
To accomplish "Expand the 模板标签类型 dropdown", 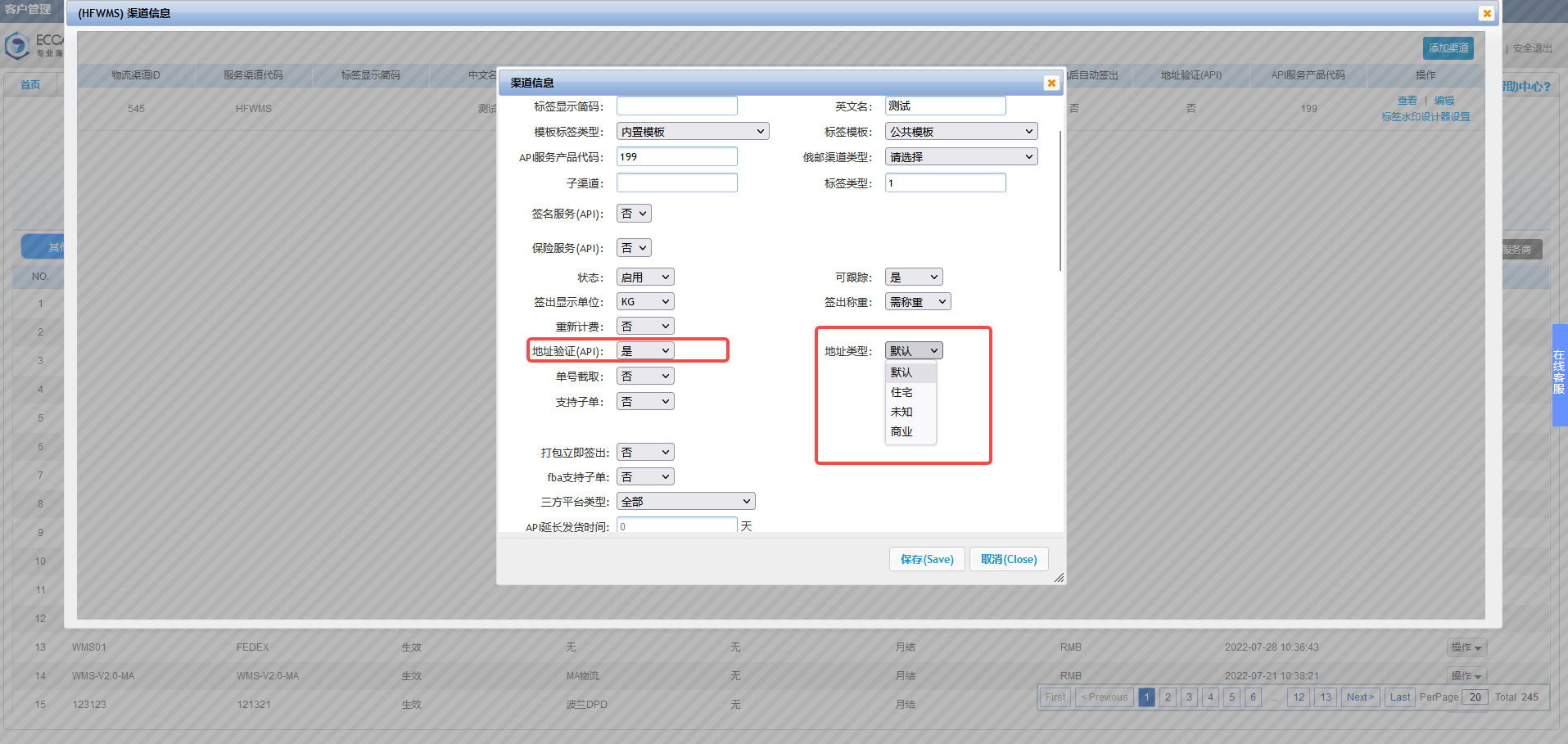I will coord(693,132).
